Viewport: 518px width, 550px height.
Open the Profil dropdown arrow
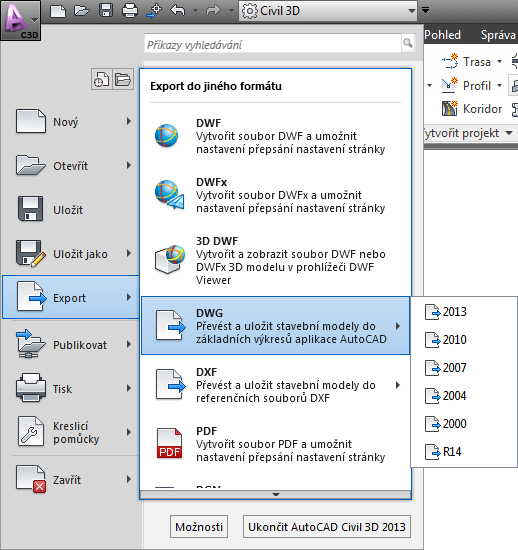pos(499,85)
